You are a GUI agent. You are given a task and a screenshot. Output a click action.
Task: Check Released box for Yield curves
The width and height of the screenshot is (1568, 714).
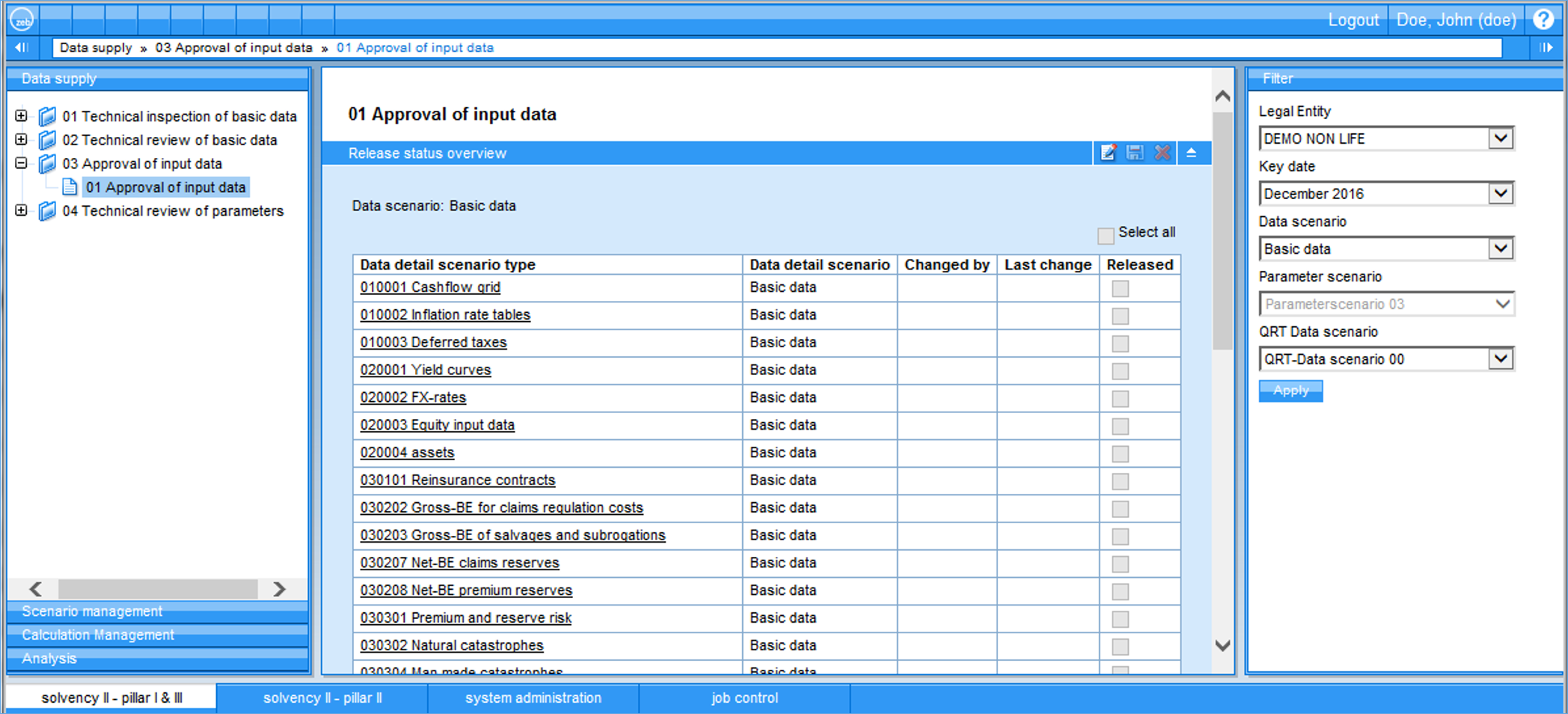click(1120, 371)
